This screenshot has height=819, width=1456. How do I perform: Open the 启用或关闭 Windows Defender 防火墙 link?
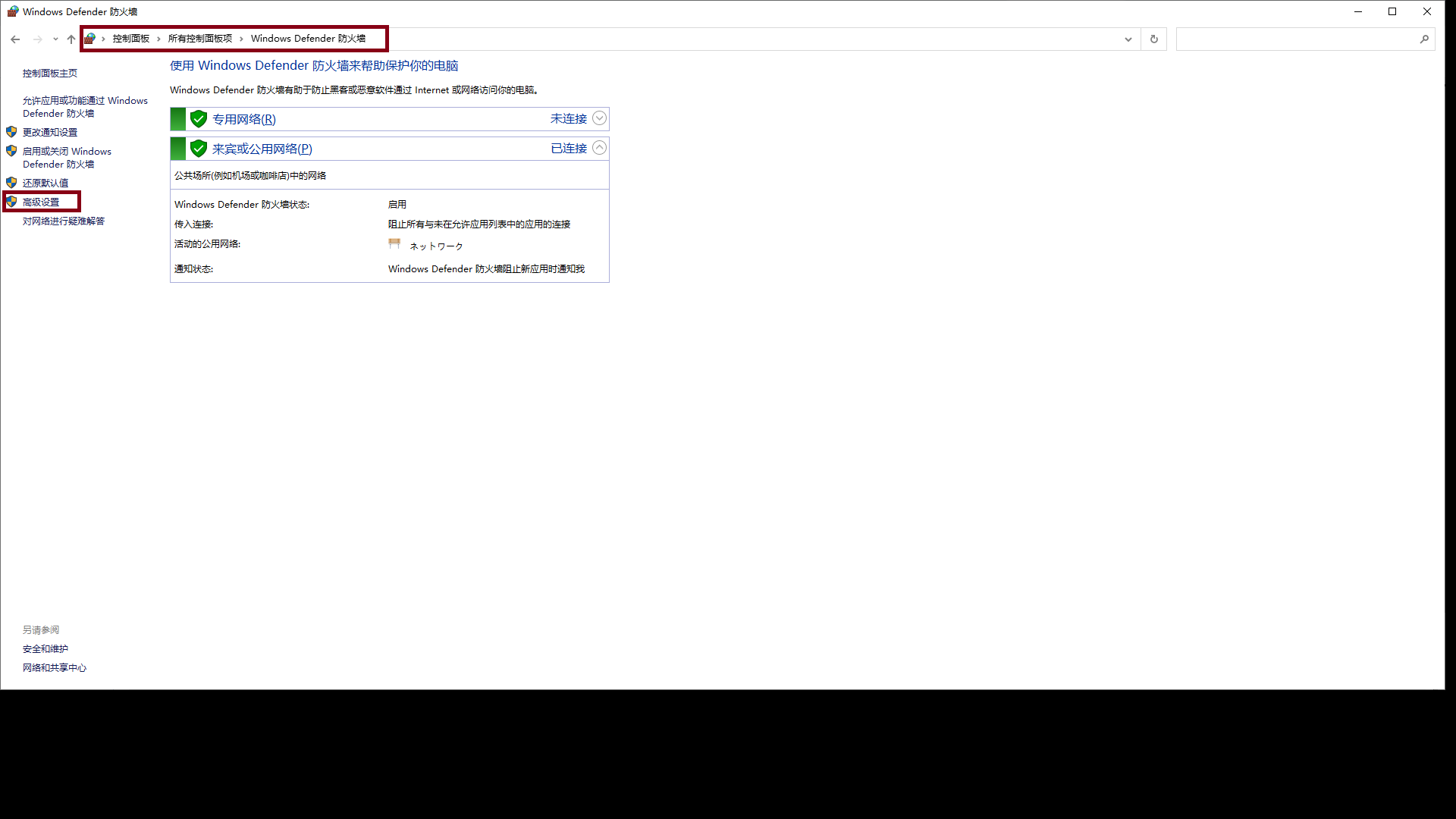point(67,158)
